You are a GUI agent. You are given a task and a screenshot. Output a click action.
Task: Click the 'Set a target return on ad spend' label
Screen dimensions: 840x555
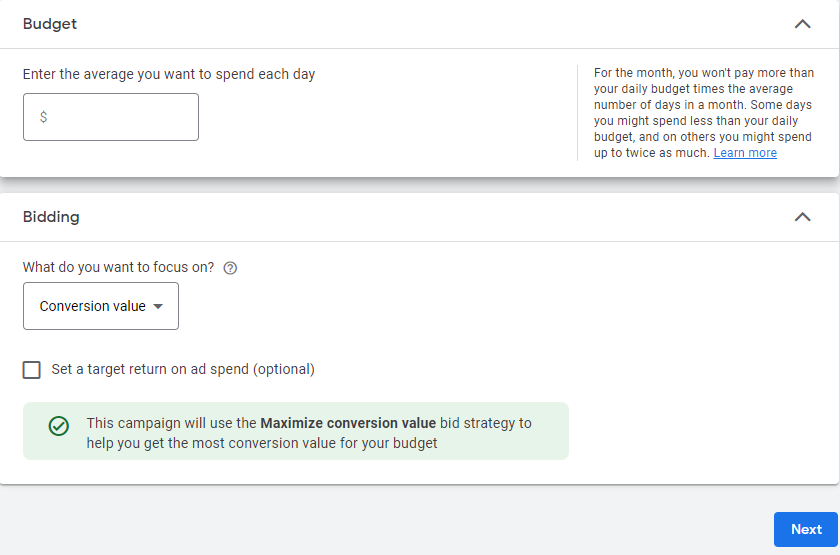(x=183, y=369)
